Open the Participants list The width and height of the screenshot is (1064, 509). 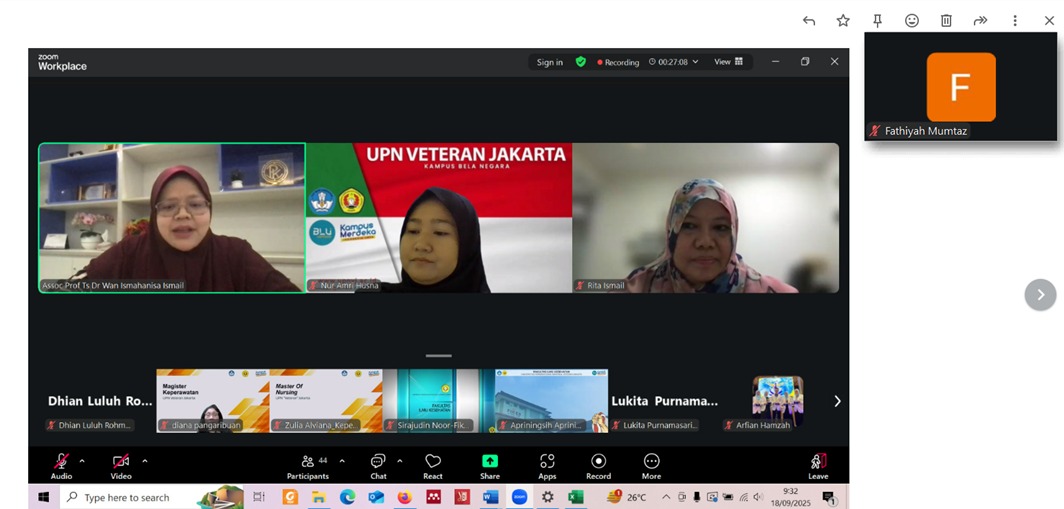(308, 461)
